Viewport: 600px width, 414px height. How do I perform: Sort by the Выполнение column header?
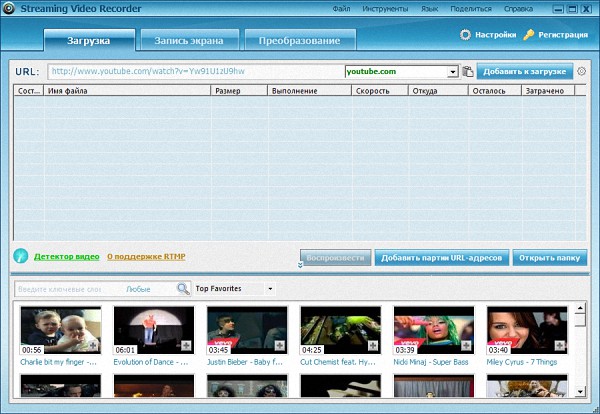309,91
